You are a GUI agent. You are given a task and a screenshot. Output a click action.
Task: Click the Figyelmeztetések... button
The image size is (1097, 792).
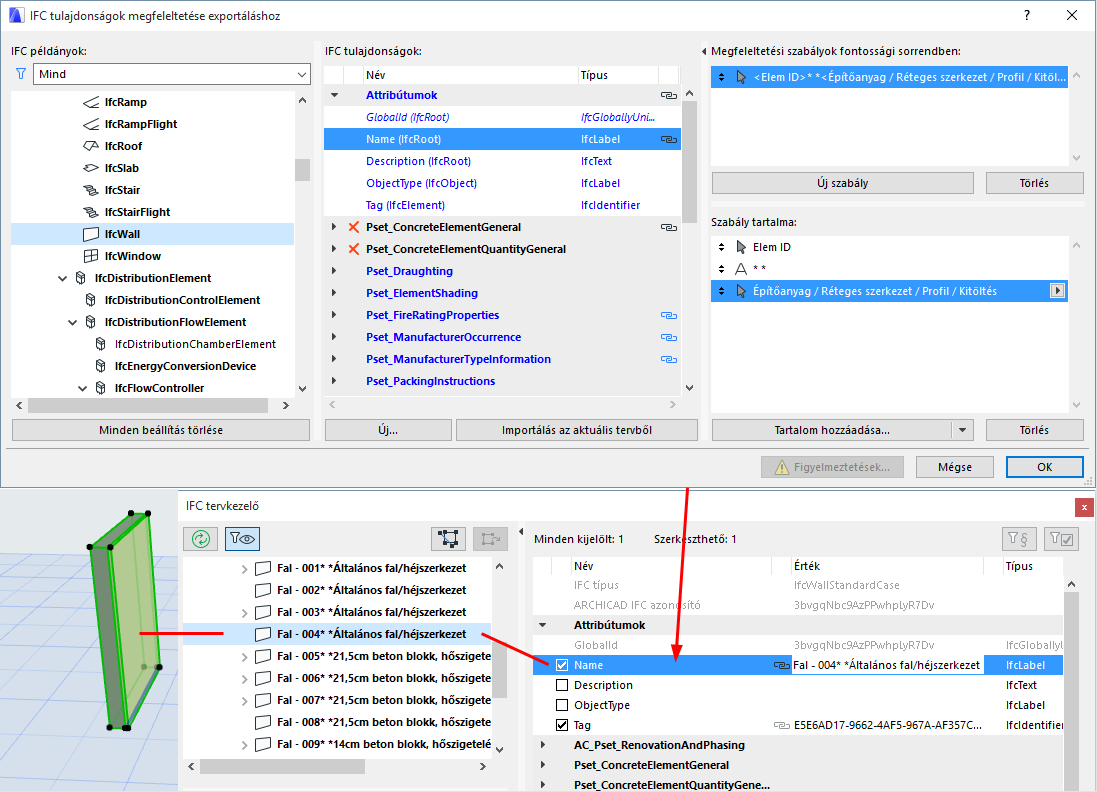[x=833, y=467]
